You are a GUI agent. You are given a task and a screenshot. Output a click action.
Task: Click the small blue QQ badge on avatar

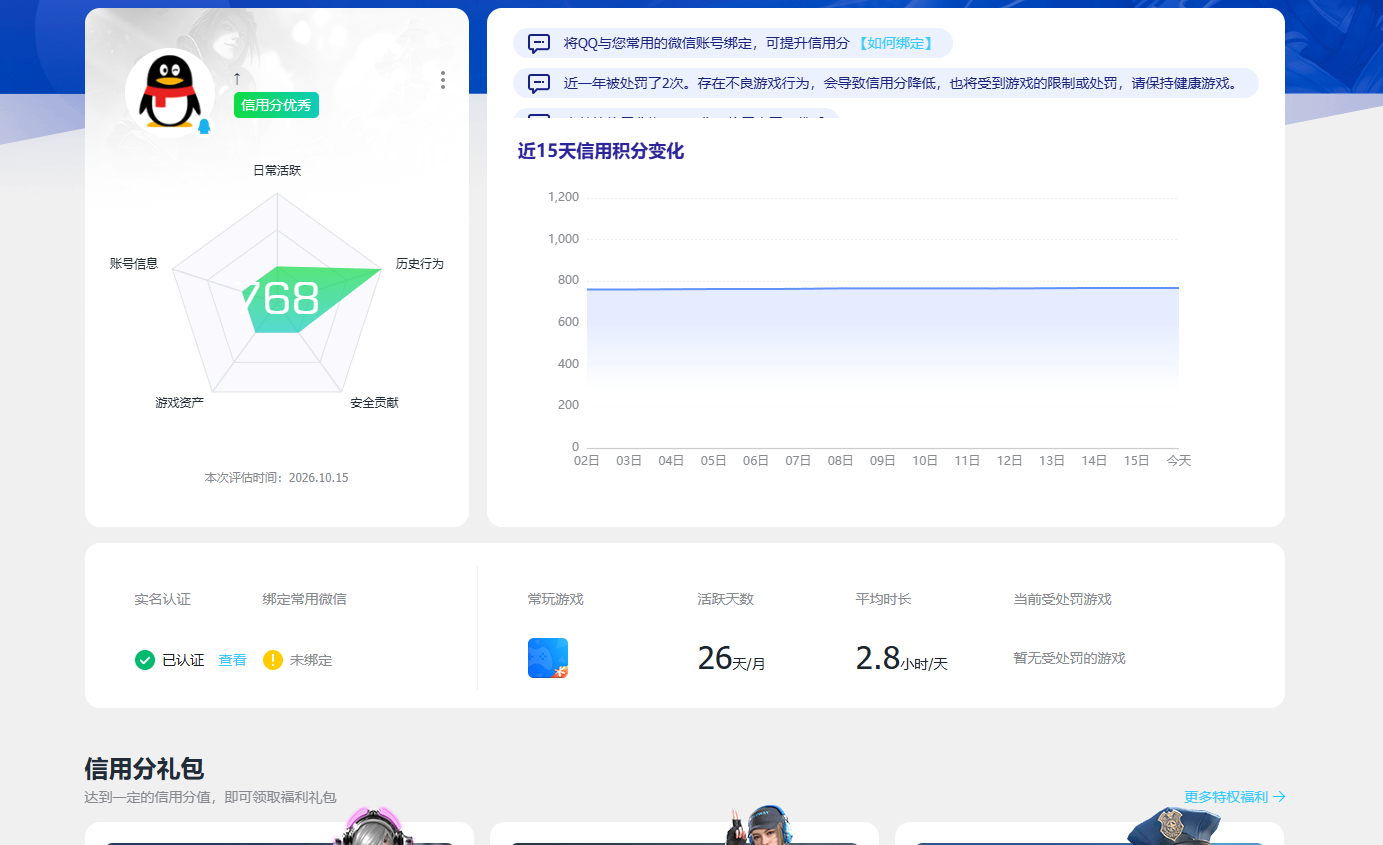click(x=204, y=126)
